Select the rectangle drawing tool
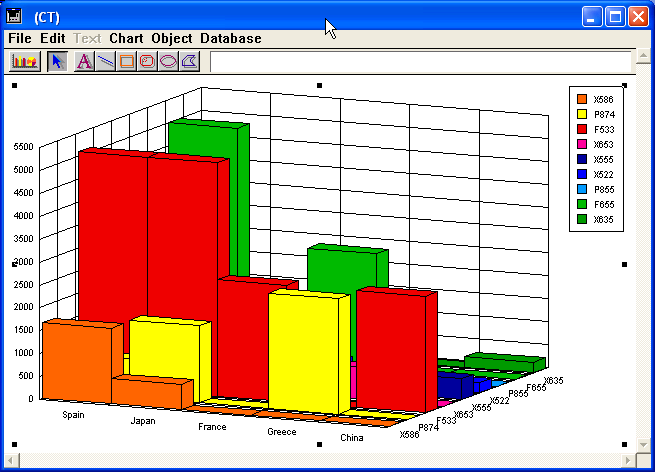655x472 pixels. [x=126, y=61]
